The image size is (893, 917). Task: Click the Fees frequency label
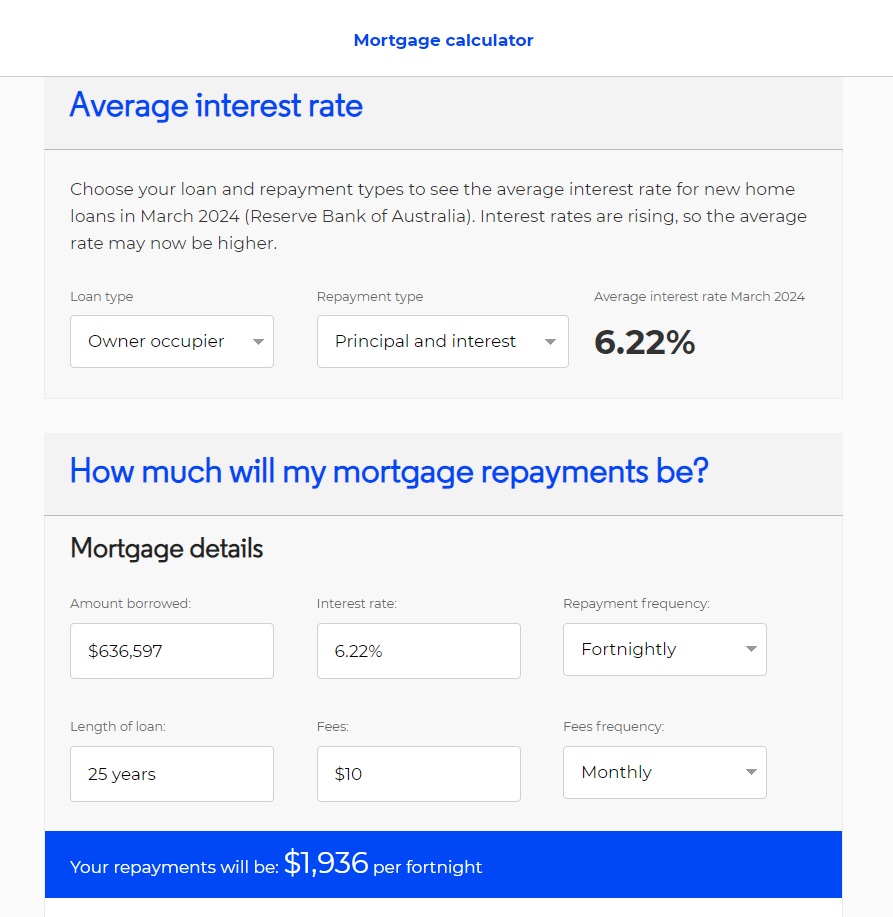(x=613, y=726)
